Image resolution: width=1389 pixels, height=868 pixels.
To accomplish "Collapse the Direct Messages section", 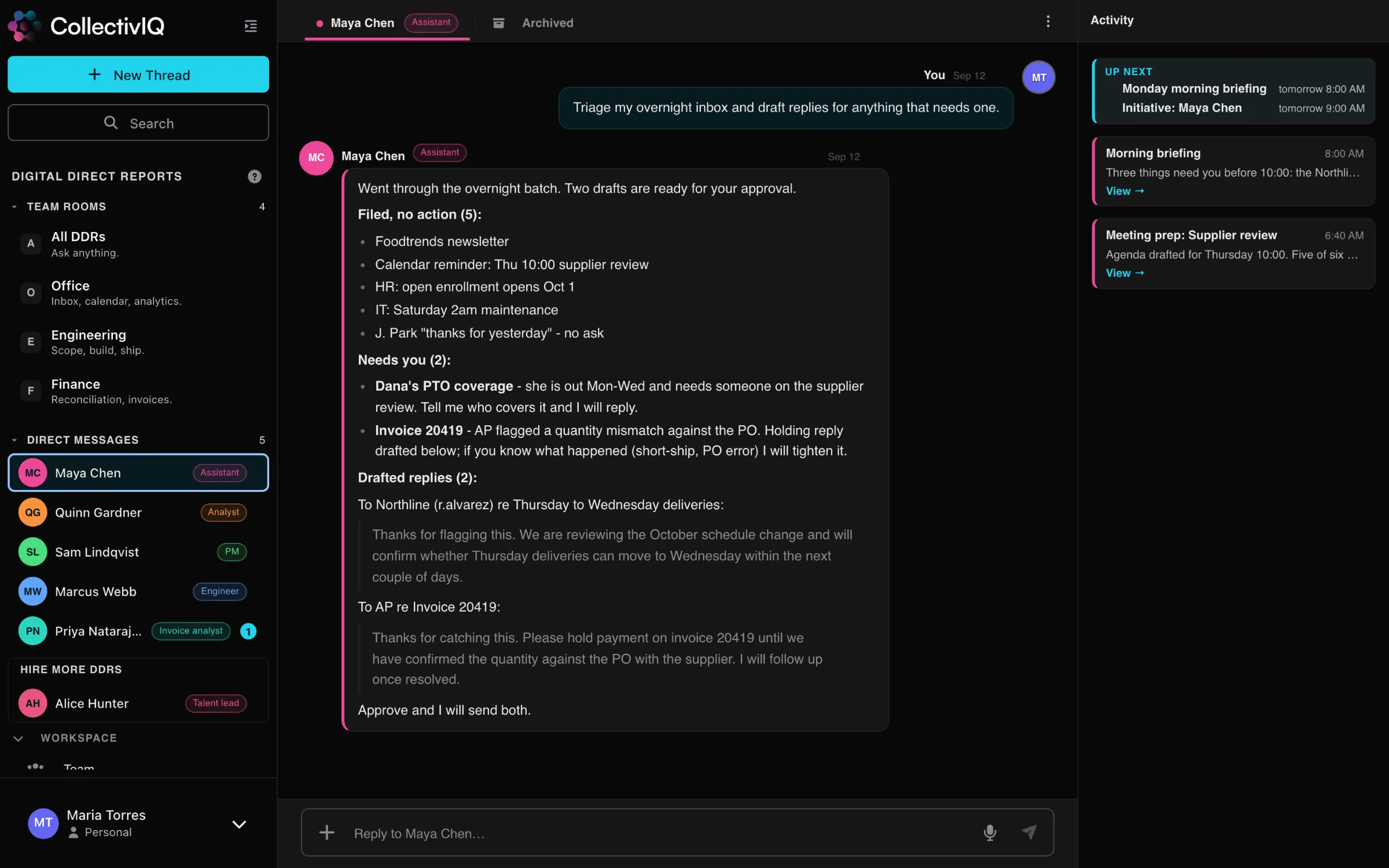I will (14, 440).
